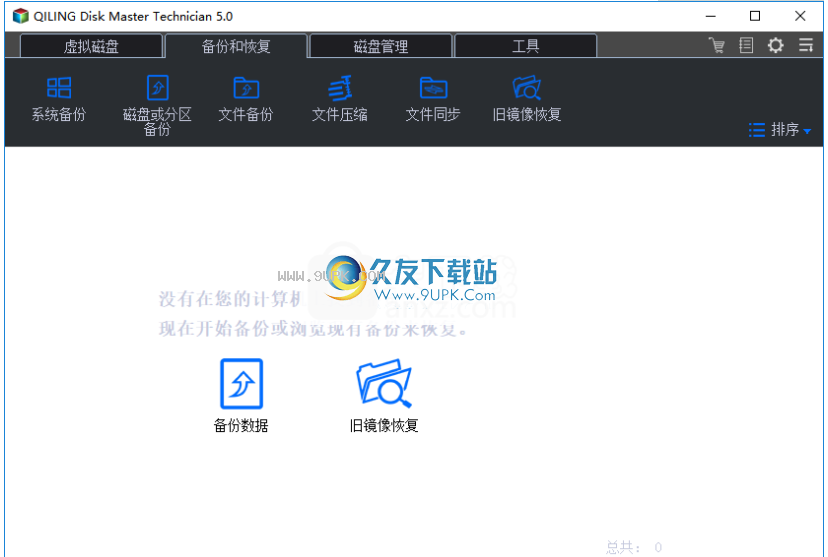Open the shopping cart purchase icon

click(x=717, y=45)
